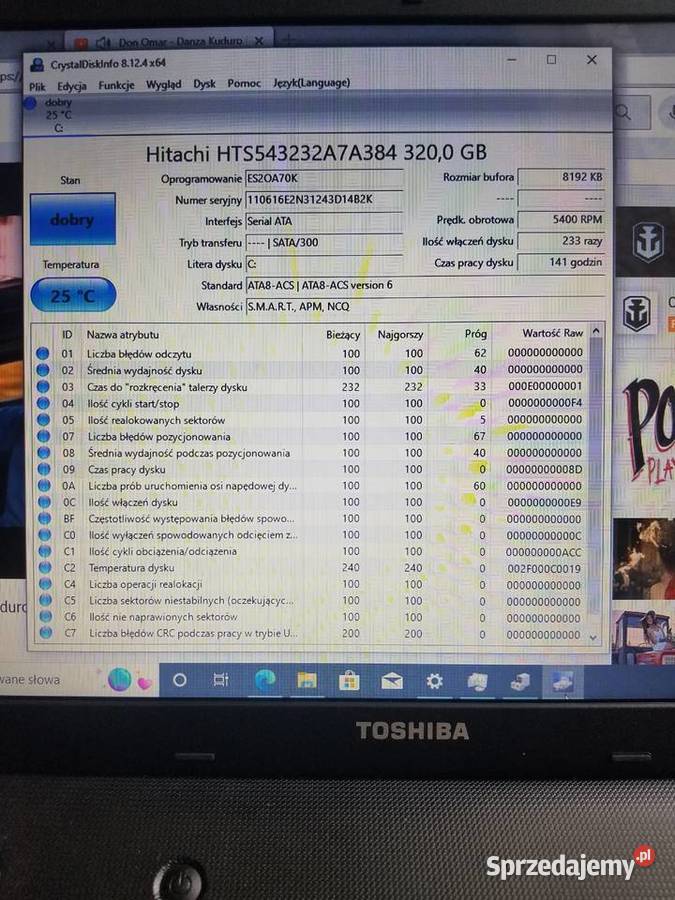Click the Tryb transferu SATA/300 field
The width and height of the screenshot is (675, 900).
[324, 242]
